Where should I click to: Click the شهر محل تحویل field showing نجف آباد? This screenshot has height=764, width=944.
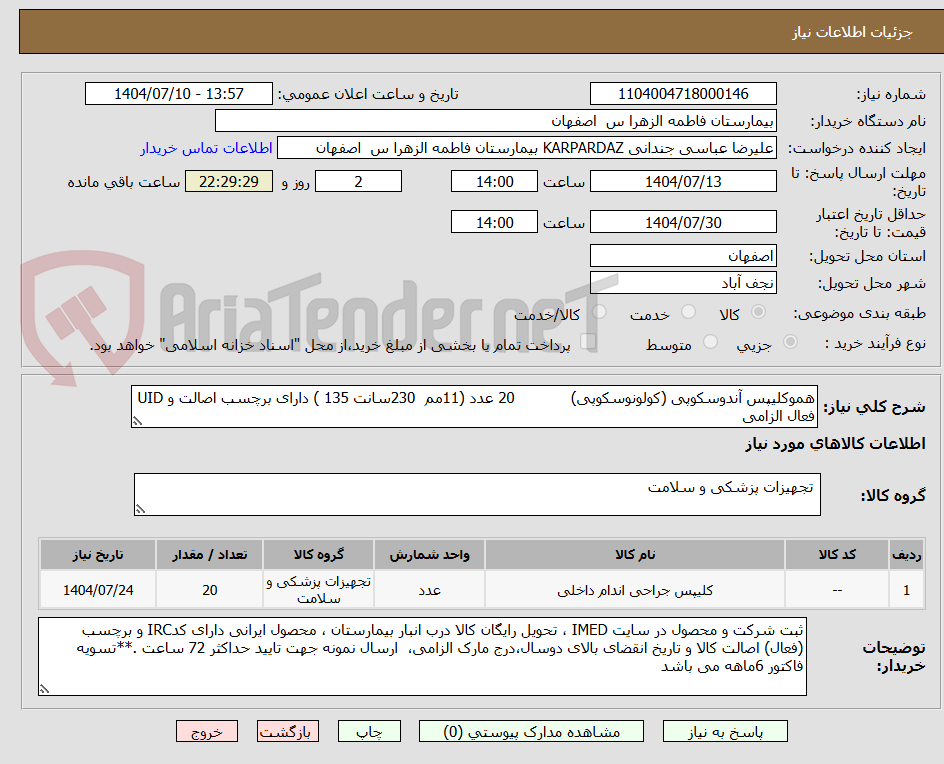pos(683,283)
